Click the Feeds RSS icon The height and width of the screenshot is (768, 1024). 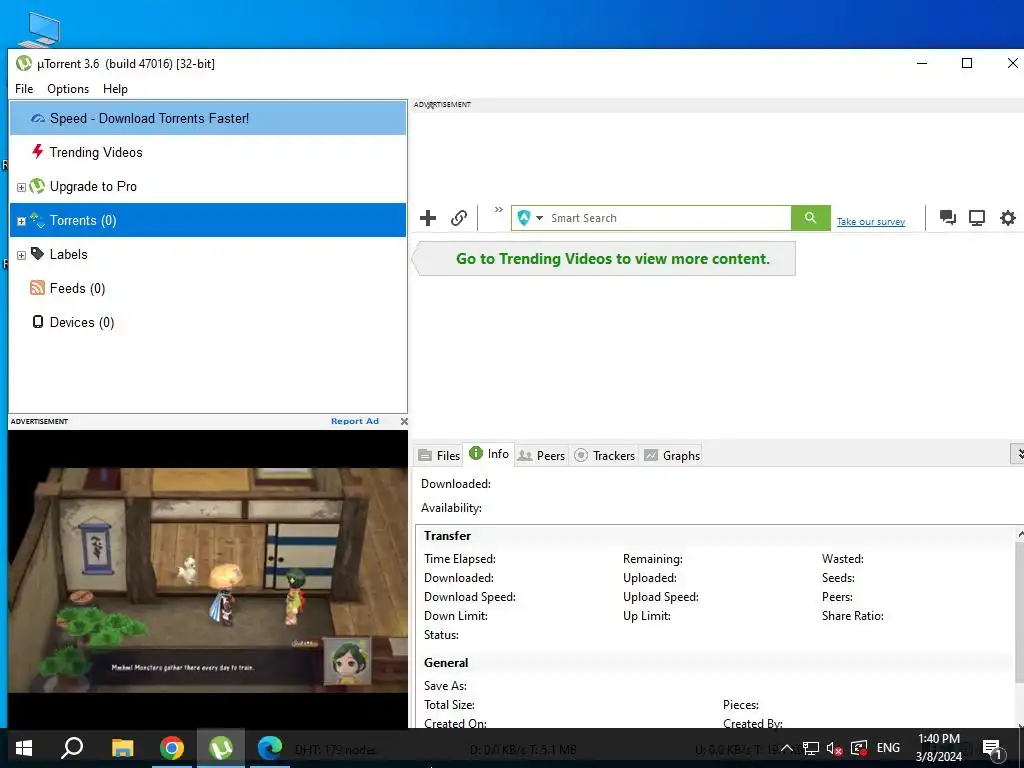[x=37, y=287]
